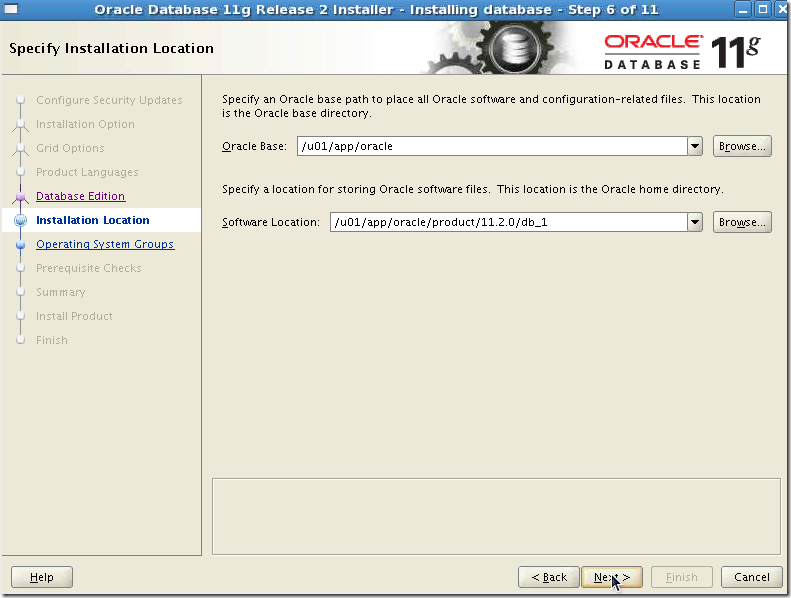Click the Configure Security Updates step text
The width and height of the screenshot is (791, 598).
(x=109, y=100)
